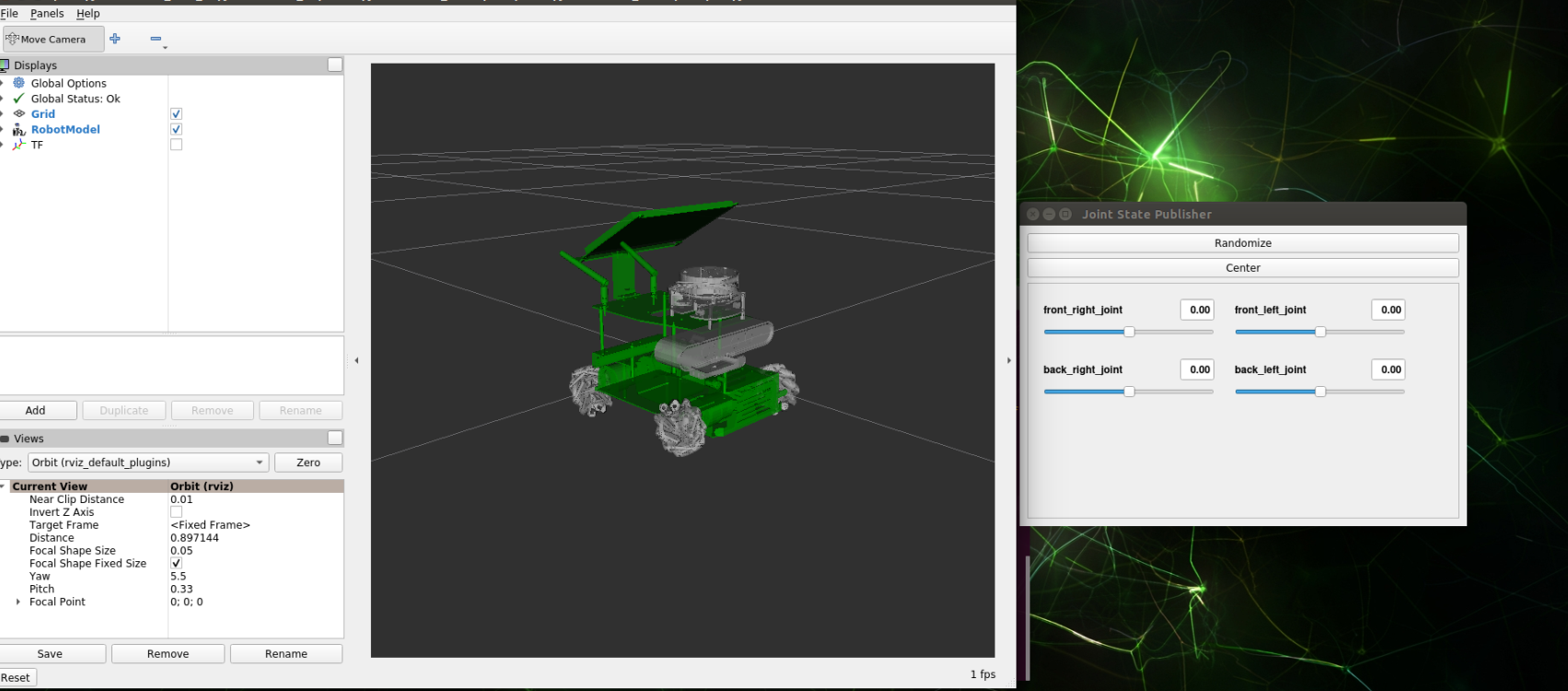Click Remove in the Views panel
This screenshot has height=691, width=1568.
click(x=168, y=654)
